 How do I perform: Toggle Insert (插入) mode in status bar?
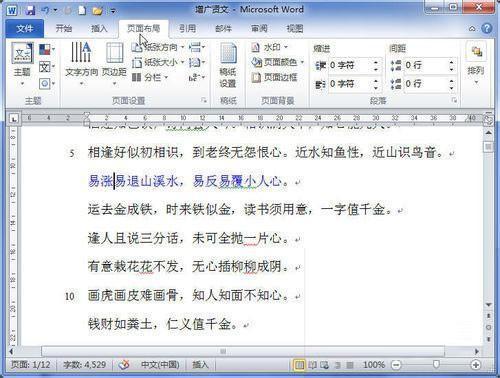(x=200, y=365)
